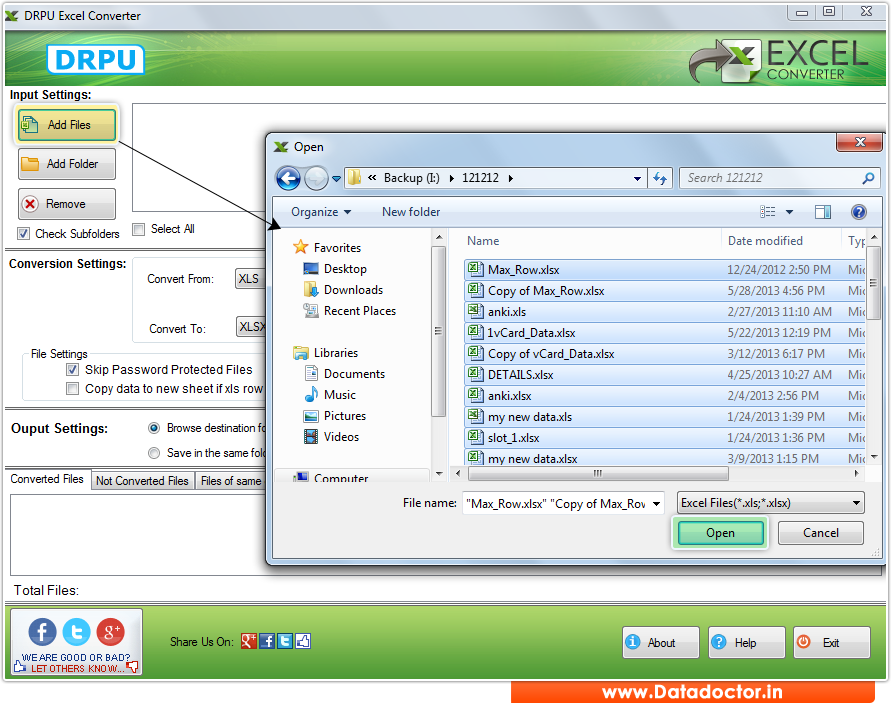
Task: Open the view options dropdown arrow
Action: (789, 212)
